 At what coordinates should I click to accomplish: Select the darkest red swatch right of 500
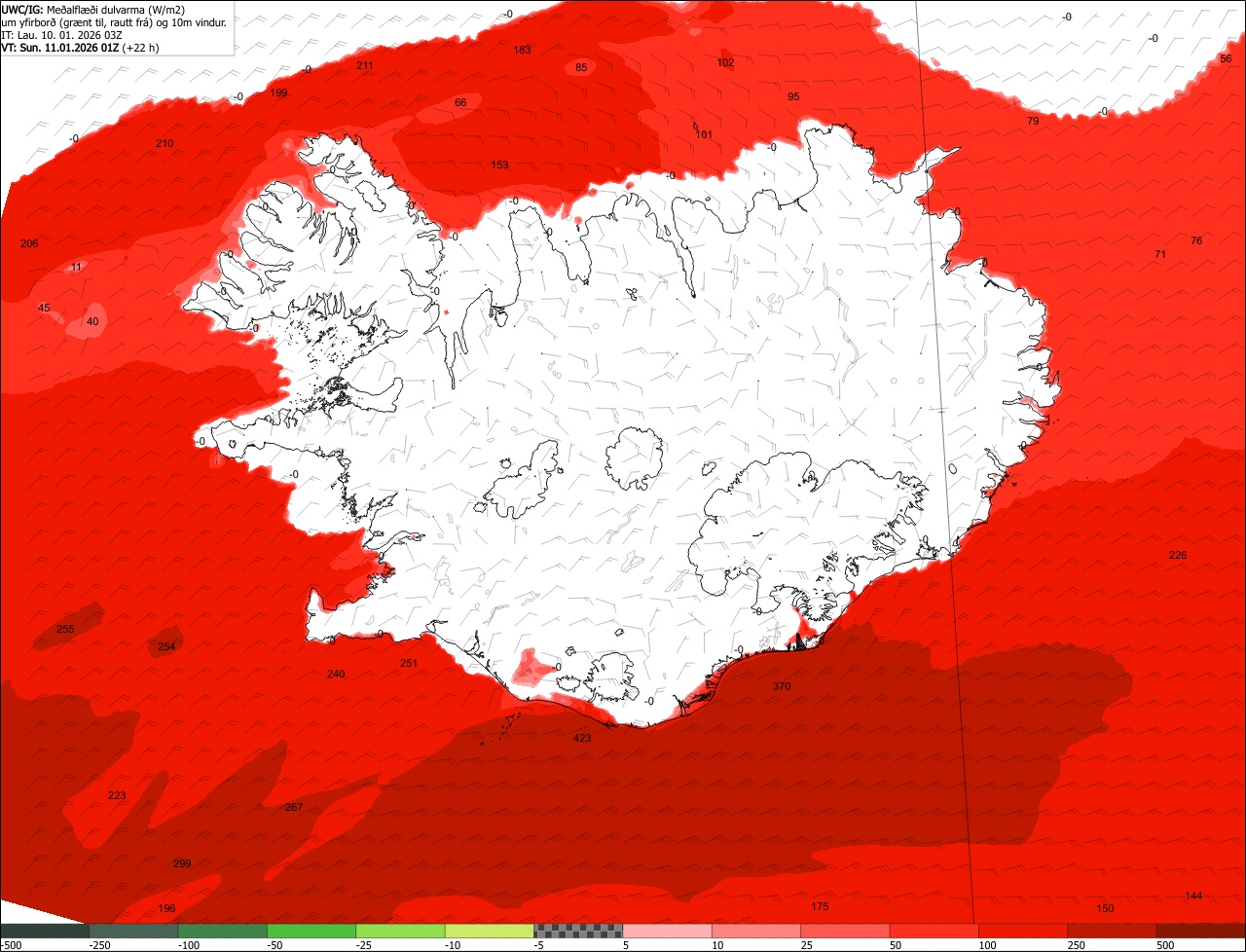pos(1201,931)
